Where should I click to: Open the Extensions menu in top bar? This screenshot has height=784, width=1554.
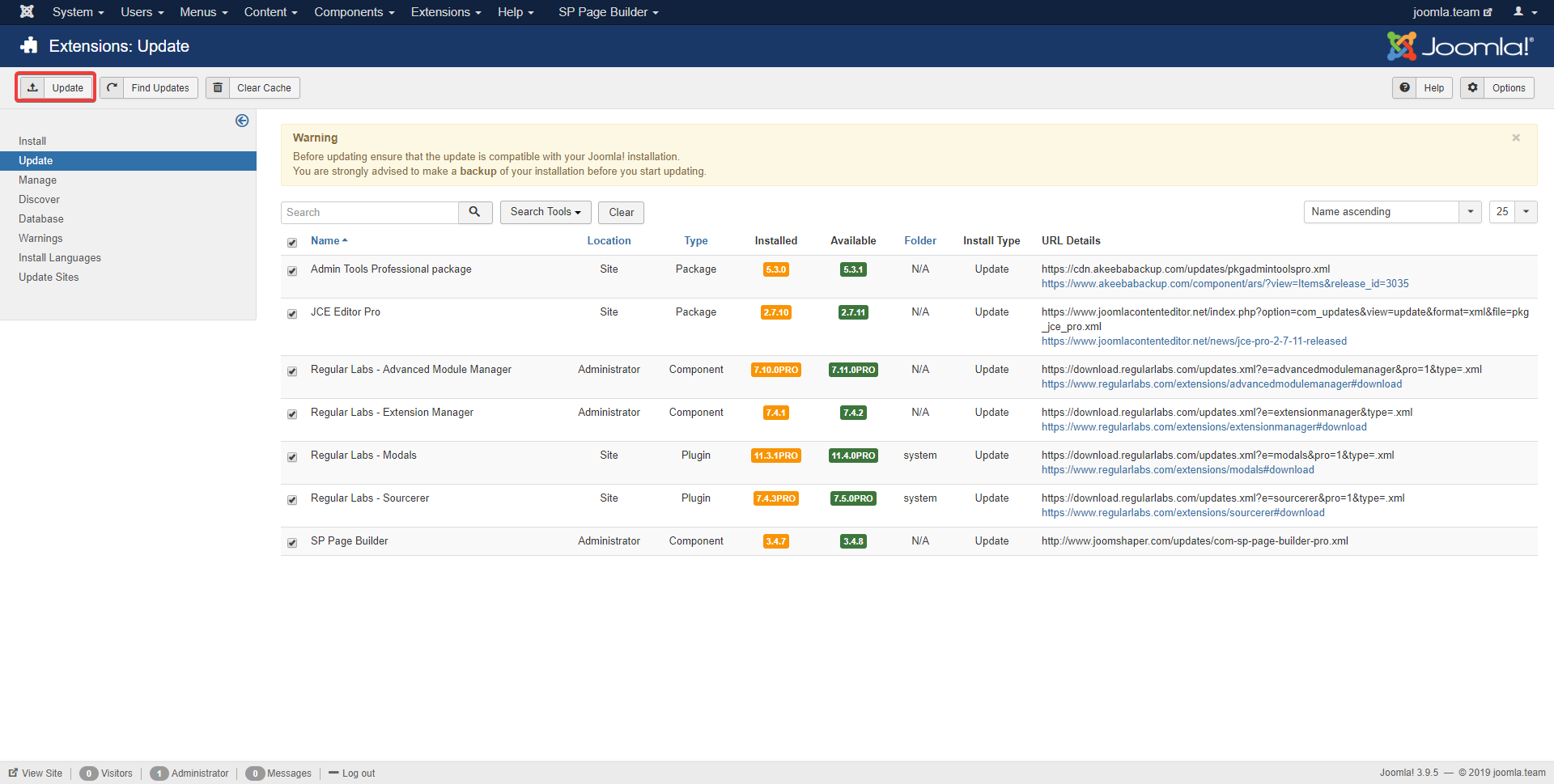pyautogui.click(x=445, y=12)
